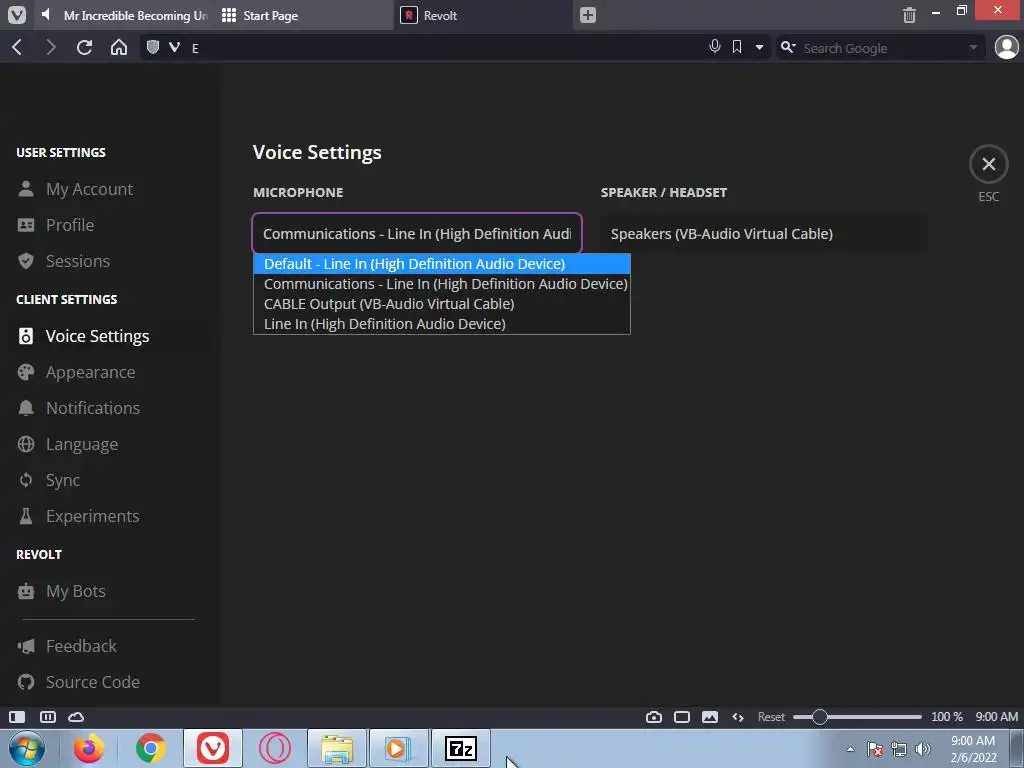Open the network tray icon
1024x768 pixels.
pos(899,749)
